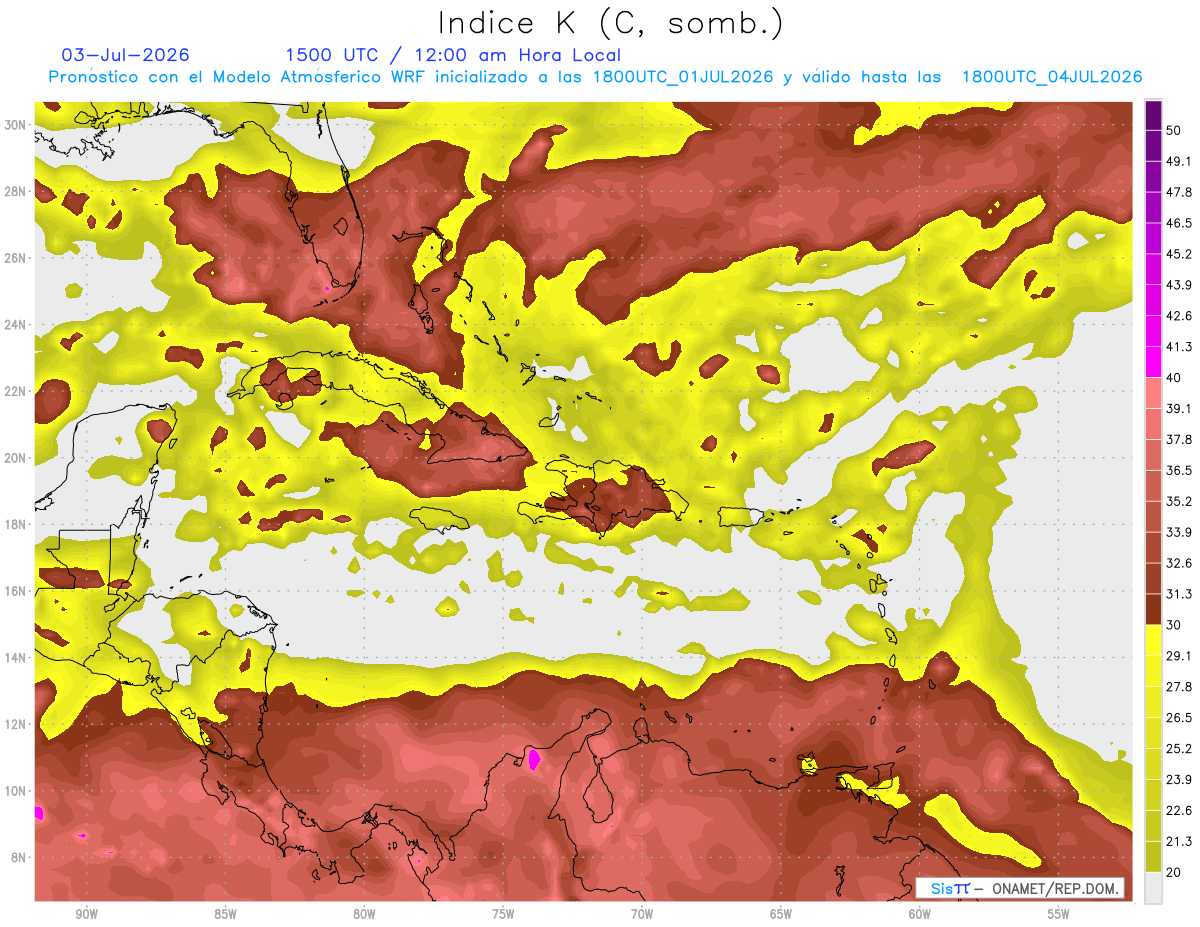
Task: Click the color bar value 39.1
Action: click(x=1179, y=408)
